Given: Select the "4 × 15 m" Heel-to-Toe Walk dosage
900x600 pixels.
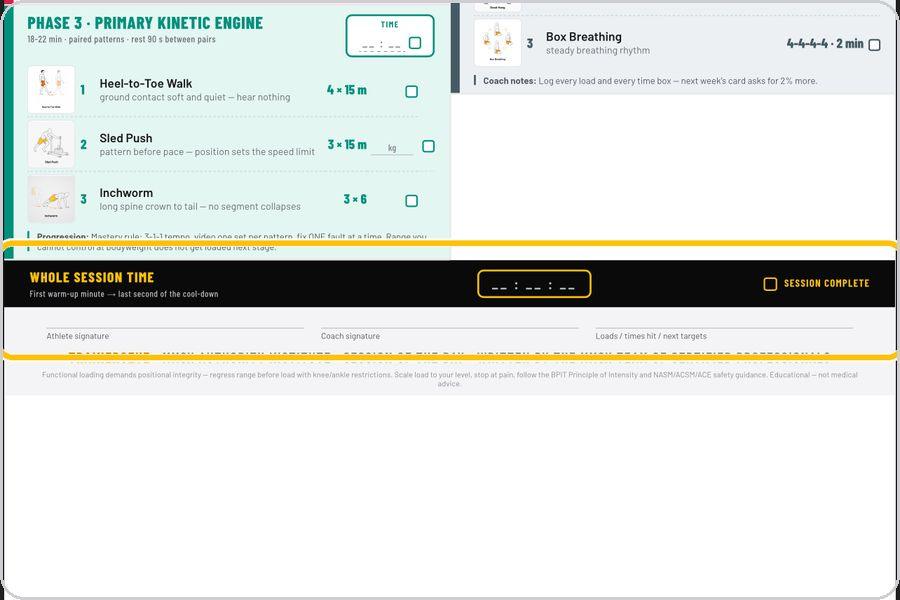Looking at the screenshot, I should (347, 90).
